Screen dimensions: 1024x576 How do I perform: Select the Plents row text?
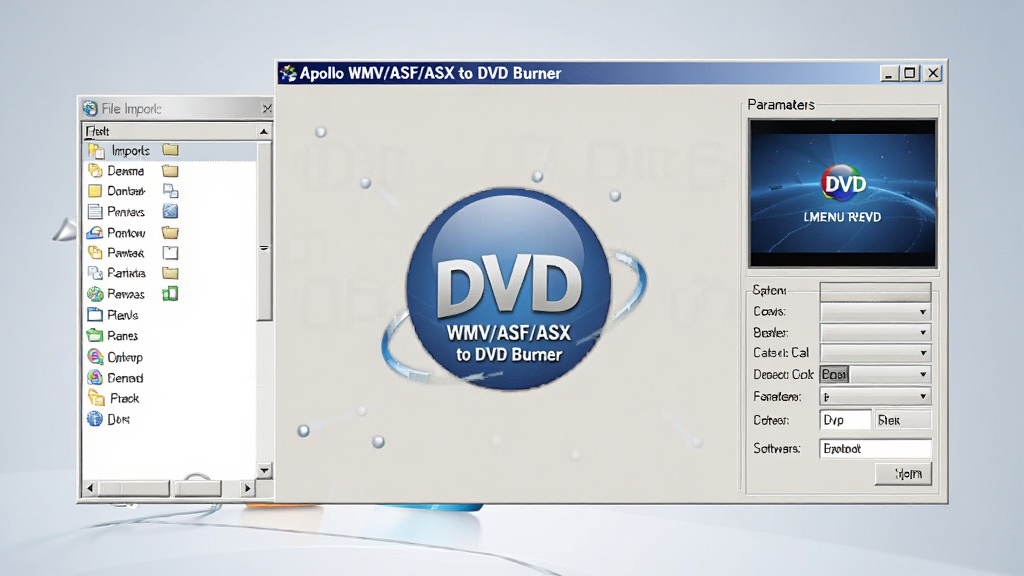pos(122,315)
